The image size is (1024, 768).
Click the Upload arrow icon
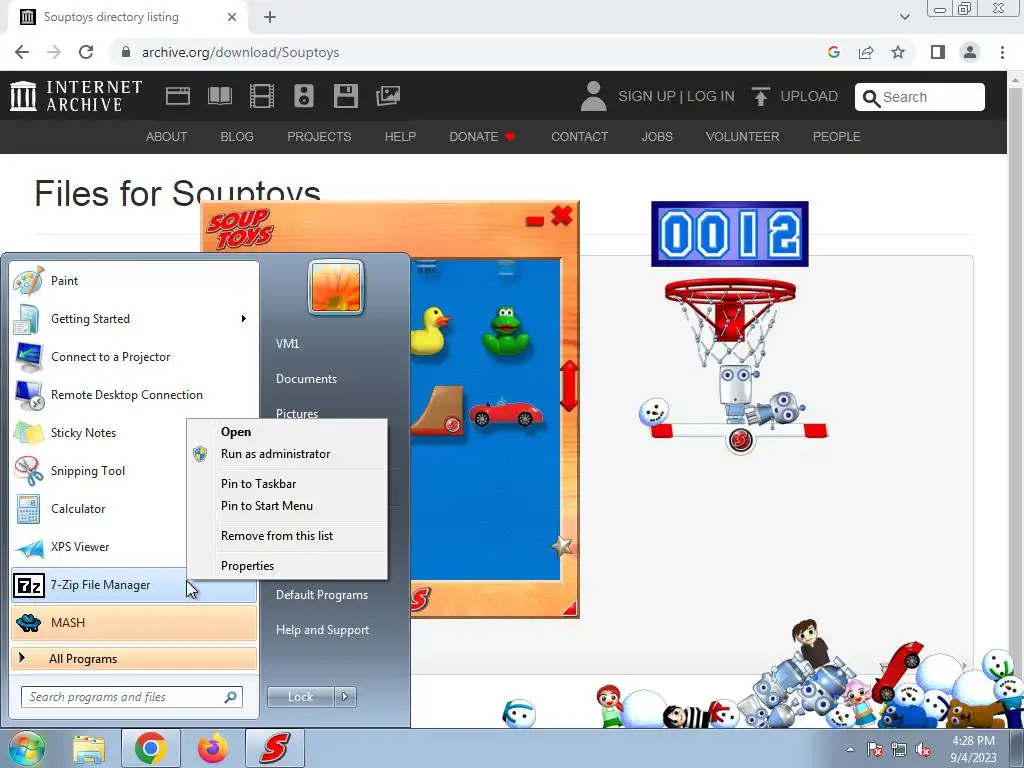point(760,96)
